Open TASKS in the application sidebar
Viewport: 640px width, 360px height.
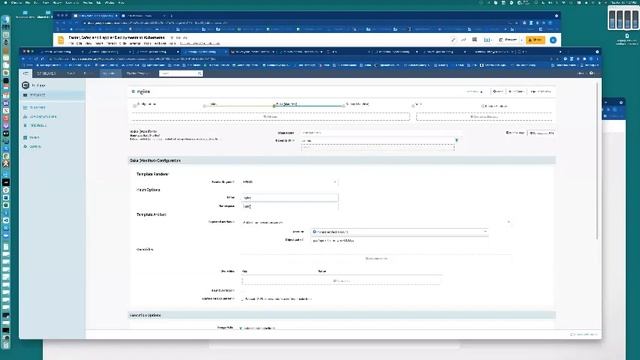click(x=32, y=138)
